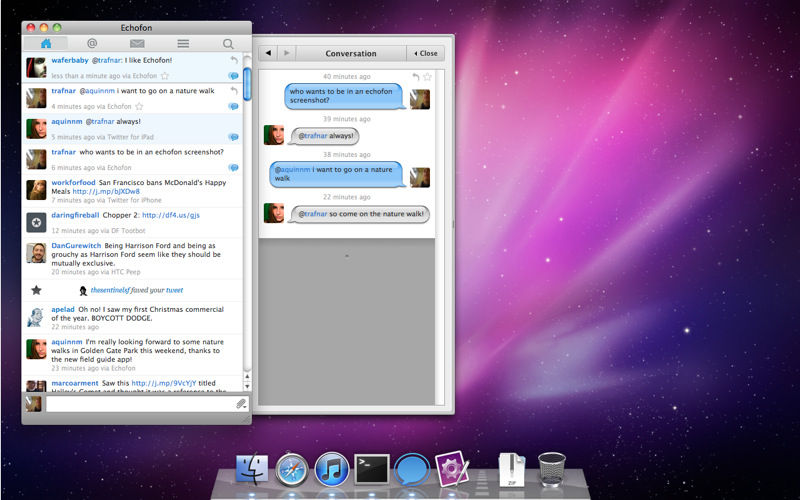Viewport: 800px width, 500px height.
Task: Select the blue 'nature walk' conversation bubble
Action: 337,174
